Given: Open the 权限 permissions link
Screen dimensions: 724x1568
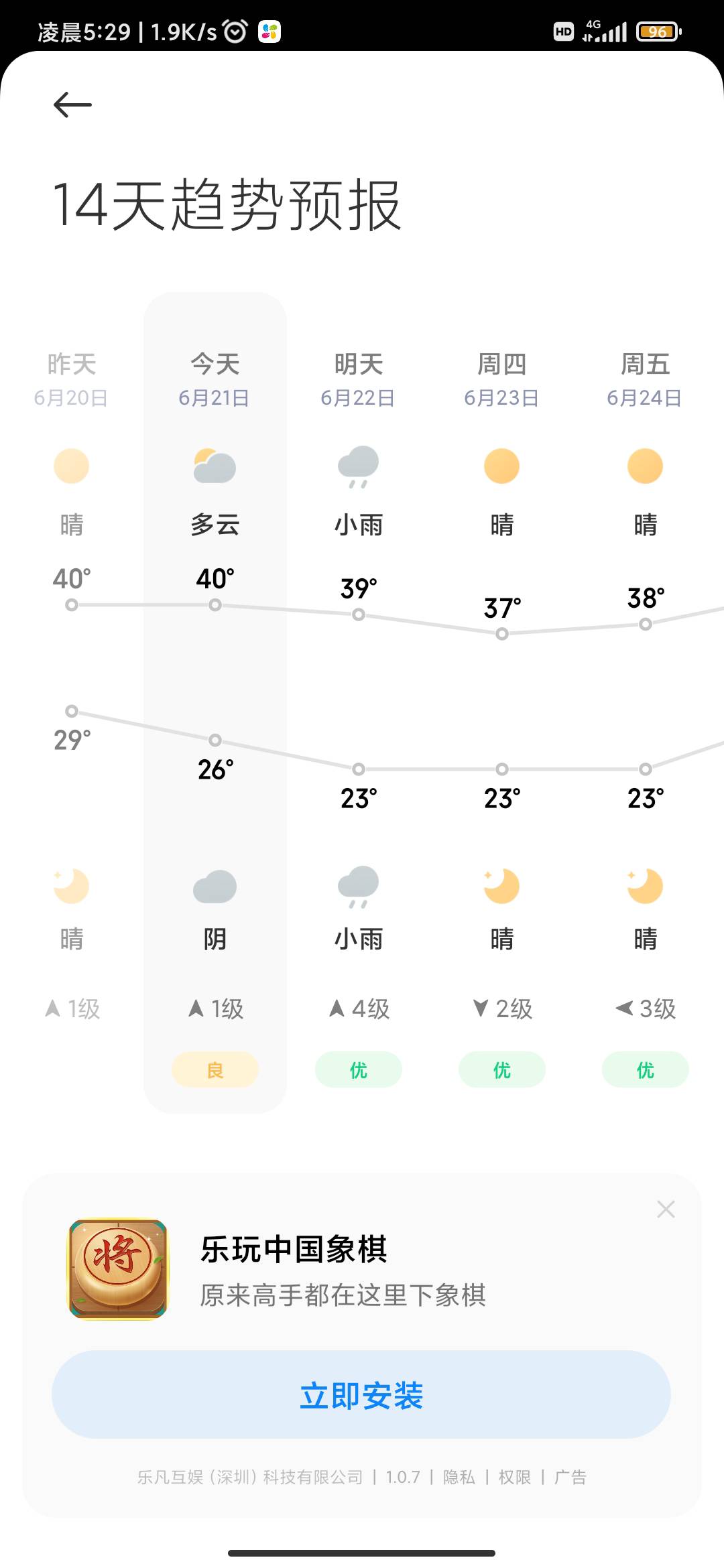Looking at the screenshot, I should coord(515,1477).
